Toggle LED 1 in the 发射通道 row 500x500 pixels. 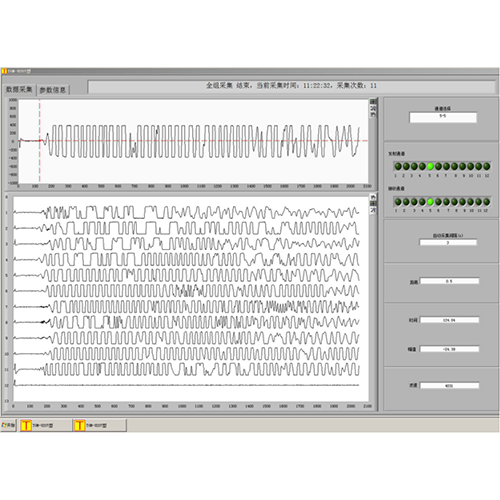pos(398,166)
